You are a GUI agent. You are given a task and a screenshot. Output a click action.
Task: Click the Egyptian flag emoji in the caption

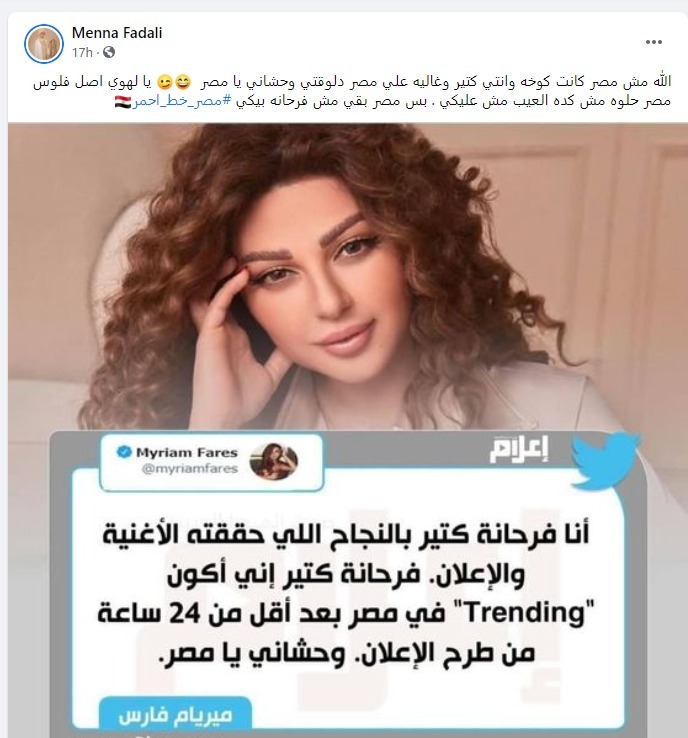pos(123,101)
